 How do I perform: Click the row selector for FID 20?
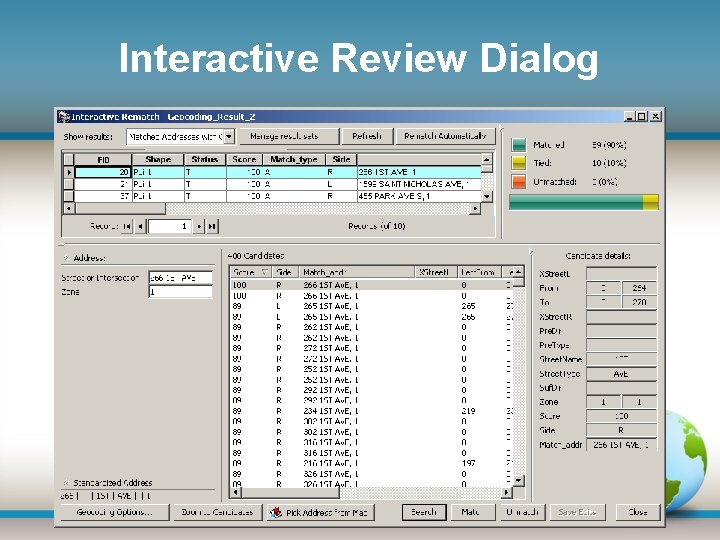(x=69, y=172)
